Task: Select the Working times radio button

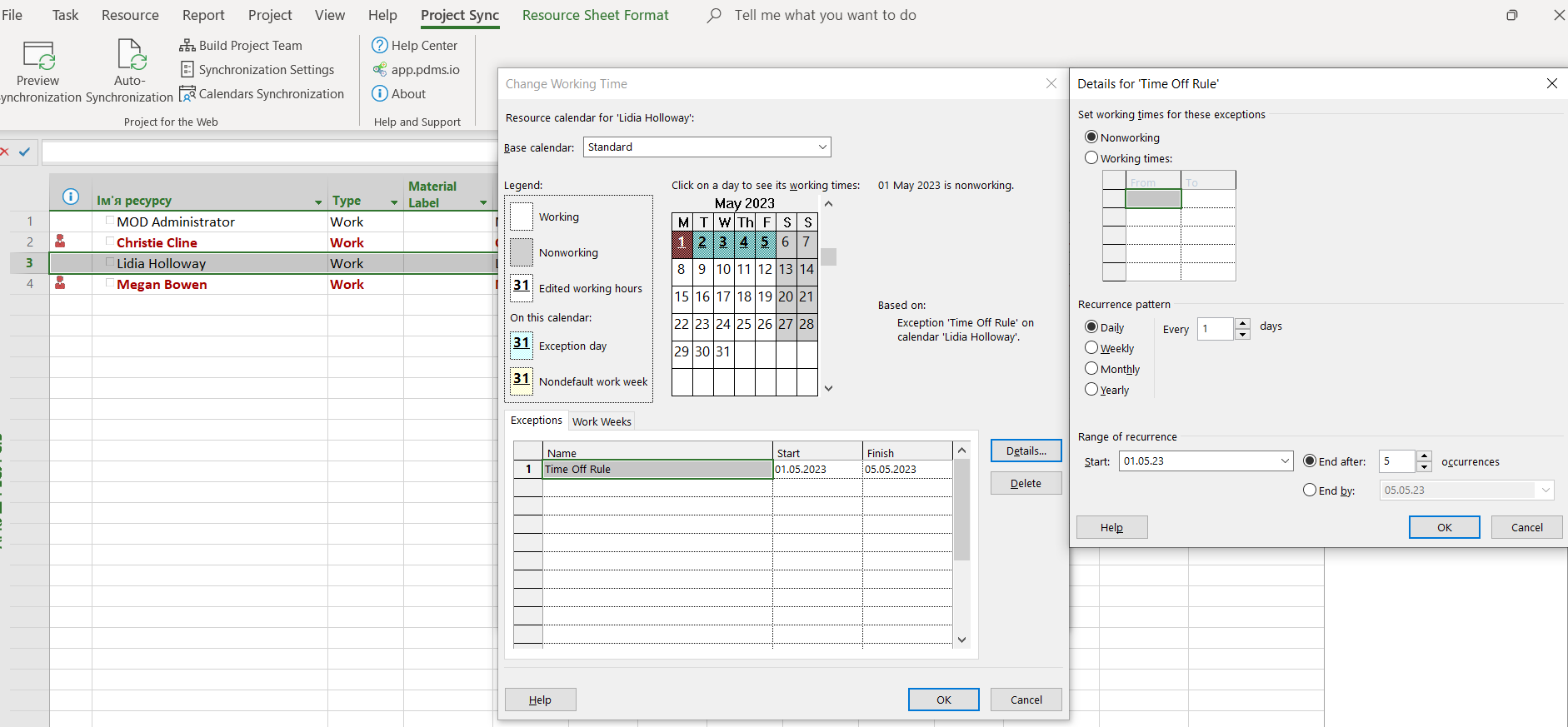Action: tap(1091, 158)
